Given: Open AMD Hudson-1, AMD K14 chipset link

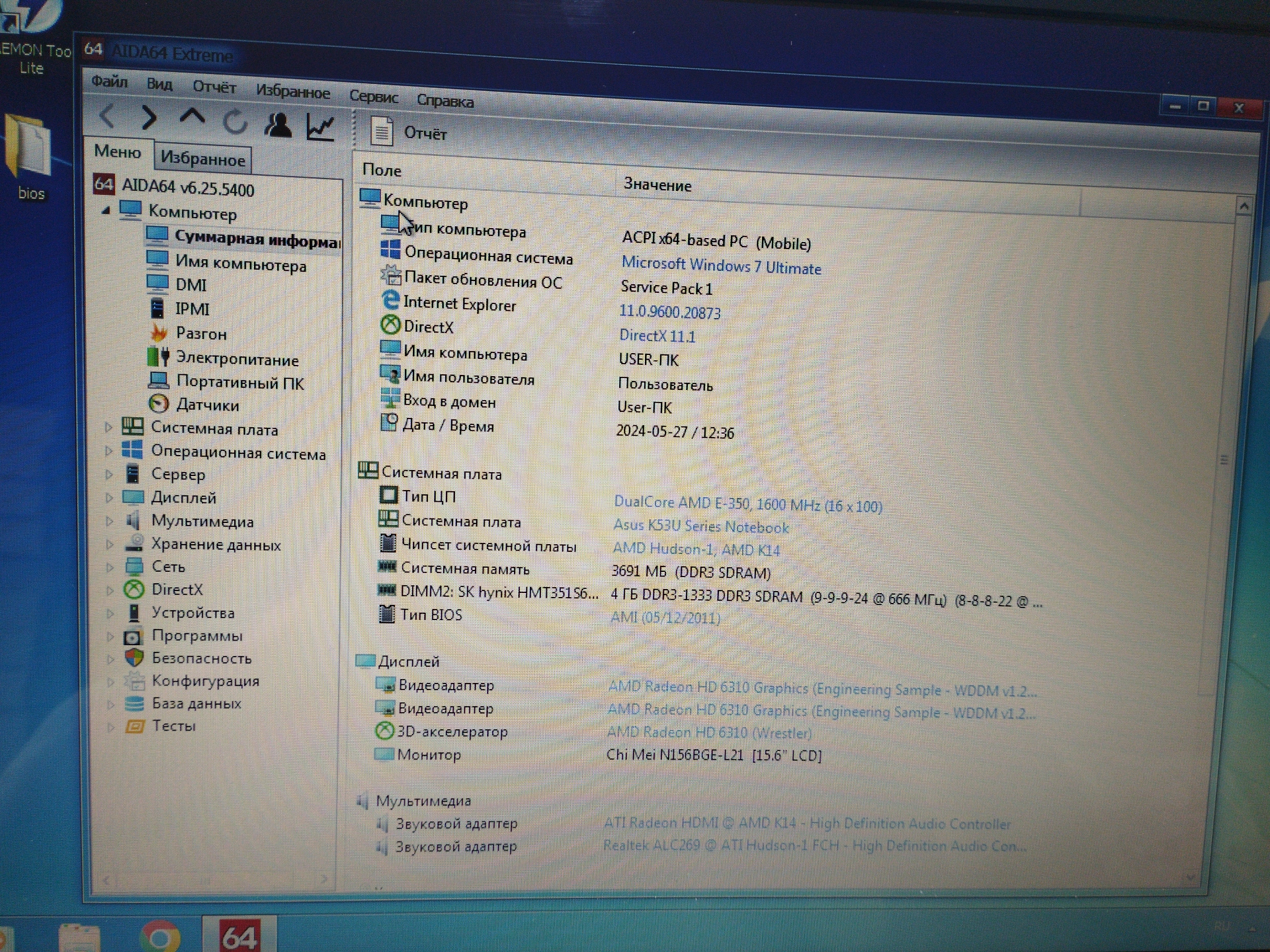Looking at the screenshot, I should coord(696,549).
